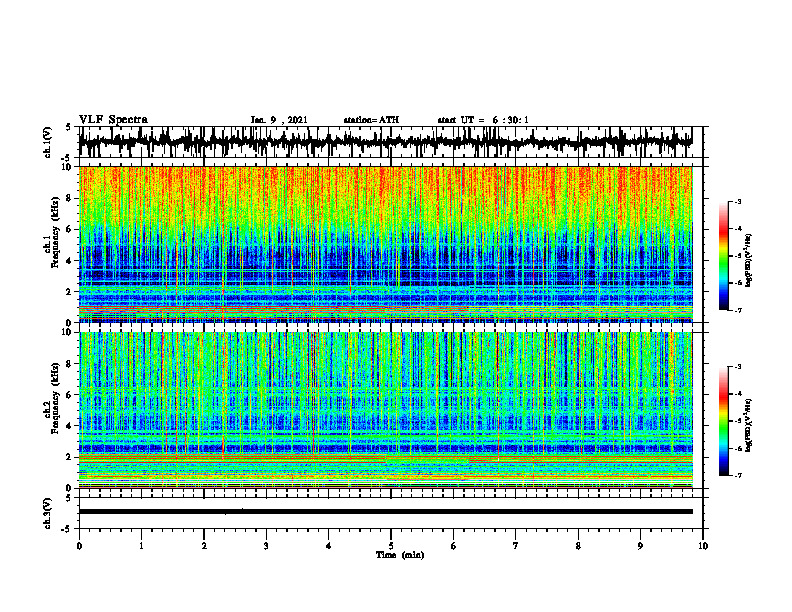Click the "7" time axis tick label
Viewport: 792px width, 612px height.
(516, 546)
